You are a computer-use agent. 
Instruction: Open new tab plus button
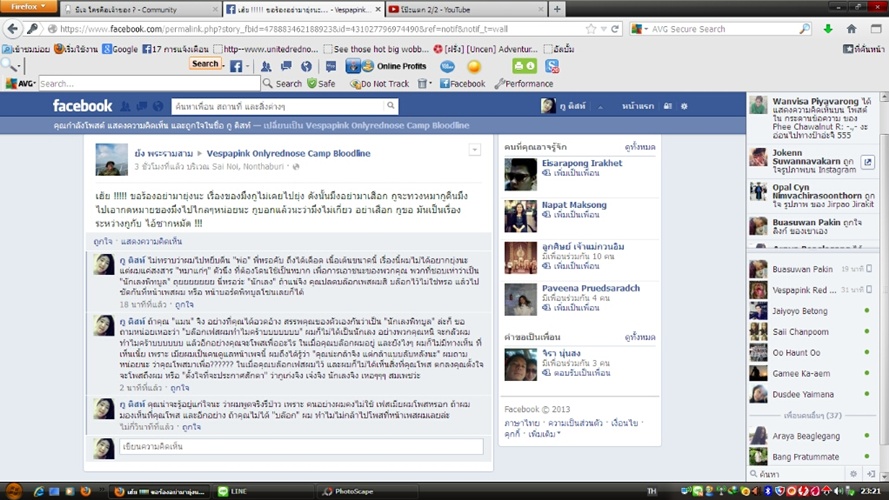tap(557, 9)
